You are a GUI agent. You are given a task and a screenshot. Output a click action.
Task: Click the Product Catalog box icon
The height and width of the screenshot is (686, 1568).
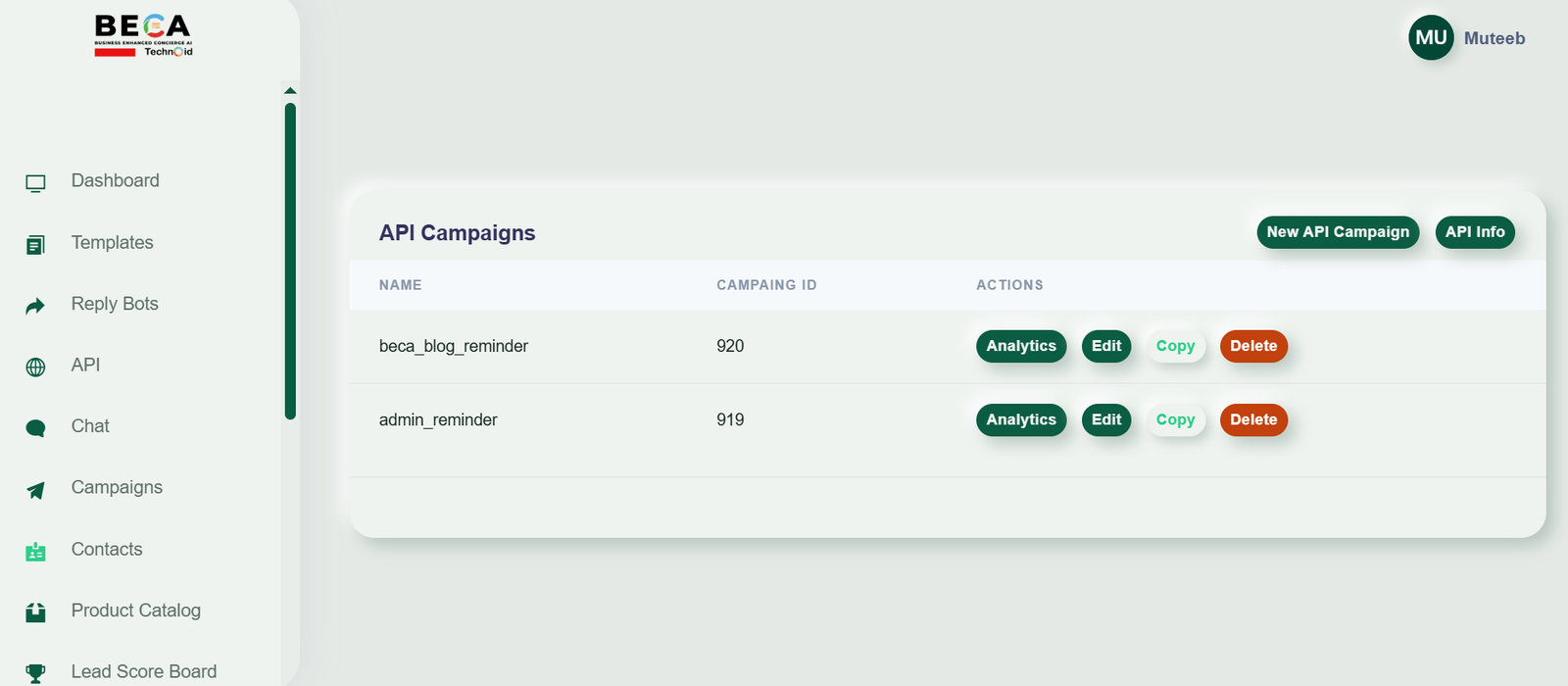pyautogui.click(x=35, y=612)
